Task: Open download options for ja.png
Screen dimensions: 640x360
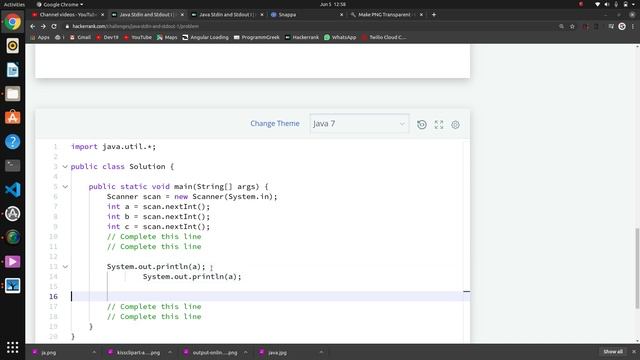Action: click(94, 352)
